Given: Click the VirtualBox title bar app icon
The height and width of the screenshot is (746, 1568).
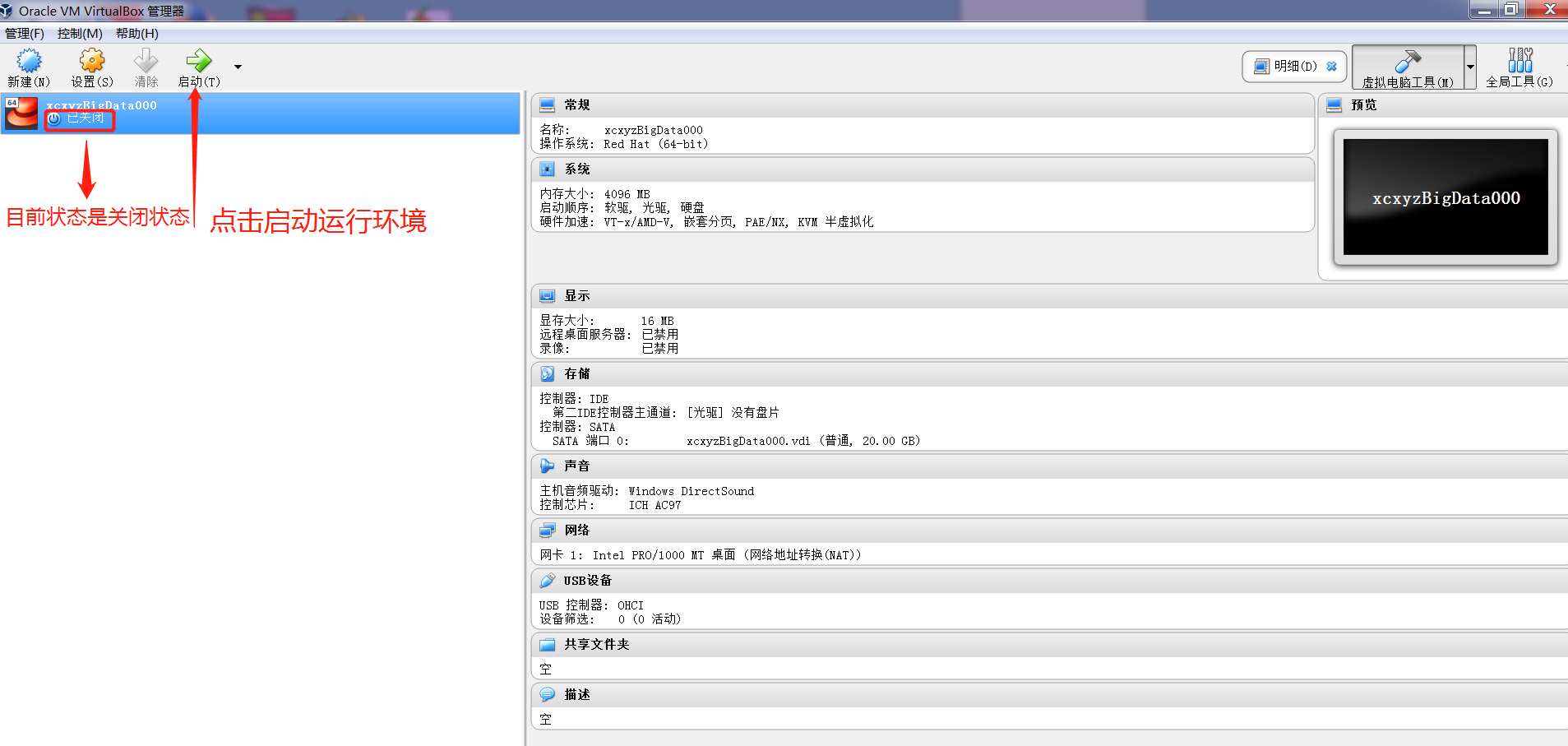Looking at the screenshot, I should pos(7,11).
